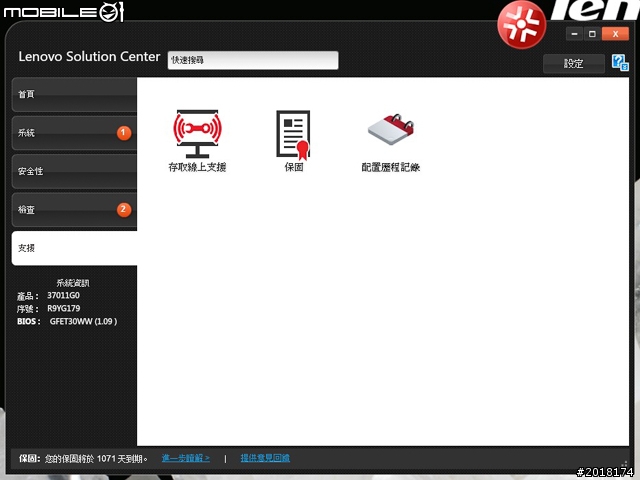This screenshot has height=480, width=640.
Task: Maximize the Lenovo Solution Center window
Action: (x=592, y=34)
